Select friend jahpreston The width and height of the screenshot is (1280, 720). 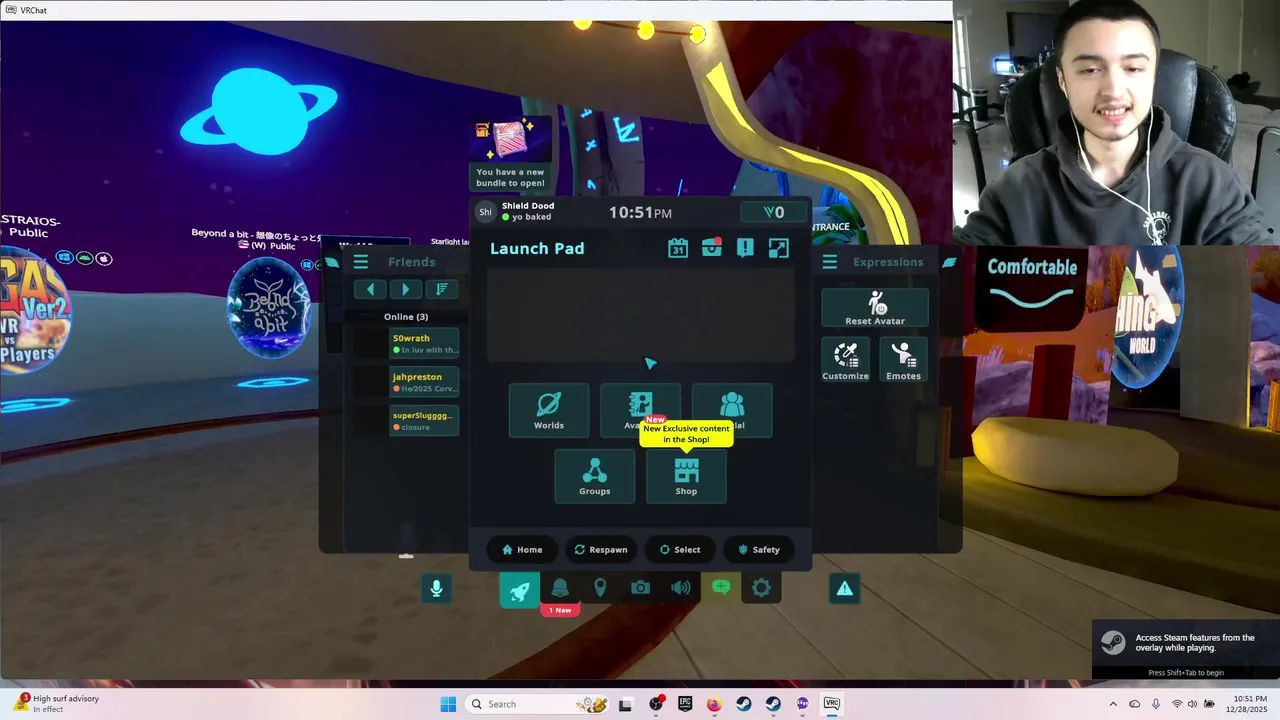pyautogui.click(x=424, y=382)
